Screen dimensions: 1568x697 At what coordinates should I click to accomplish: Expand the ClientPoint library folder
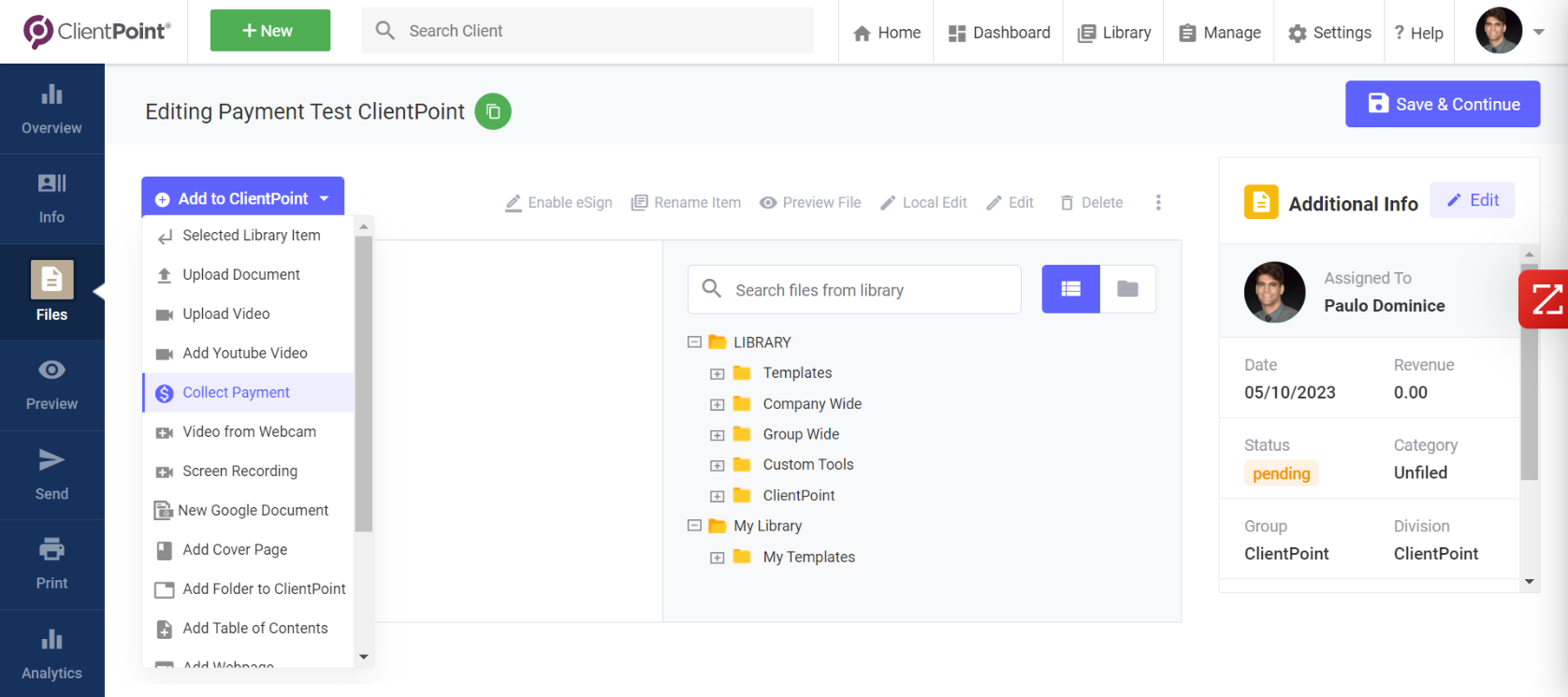click(718, 496)
